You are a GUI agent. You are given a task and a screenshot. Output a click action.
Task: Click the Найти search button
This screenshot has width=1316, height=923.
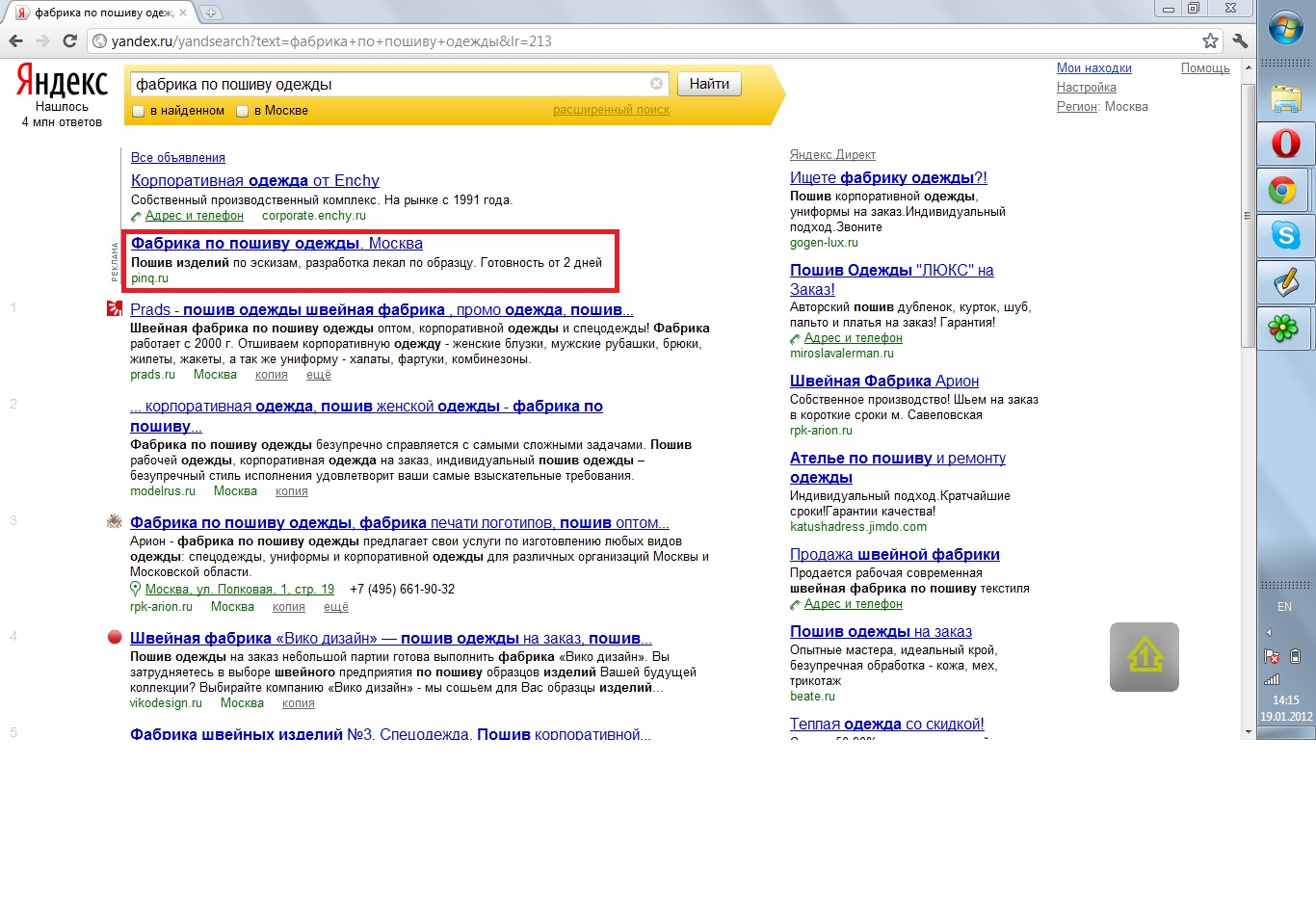709,84
